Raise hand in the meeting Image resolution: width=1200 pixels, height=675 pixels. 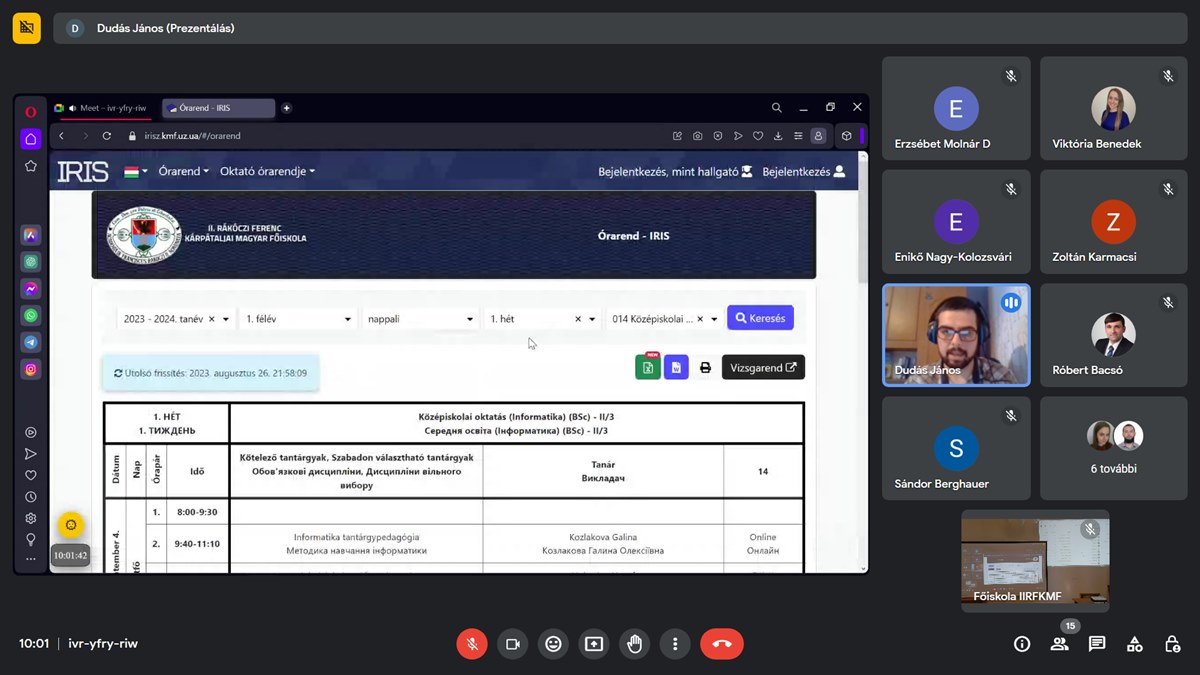pyautogui.click(x=634, y=644)
